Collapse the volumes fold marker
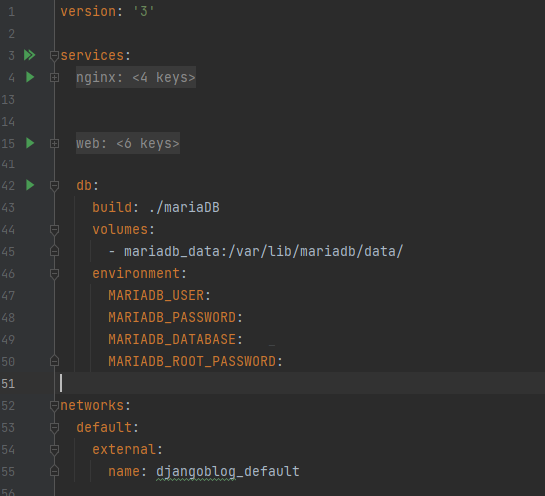The image size is (545, 496). click(54, 230)
